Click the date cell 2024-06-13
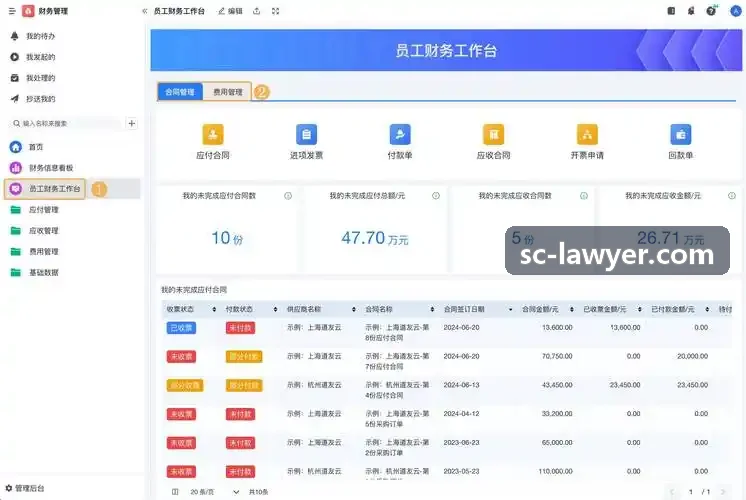The width and height of the screenshot is (746, 500). [x=461, y=385]
